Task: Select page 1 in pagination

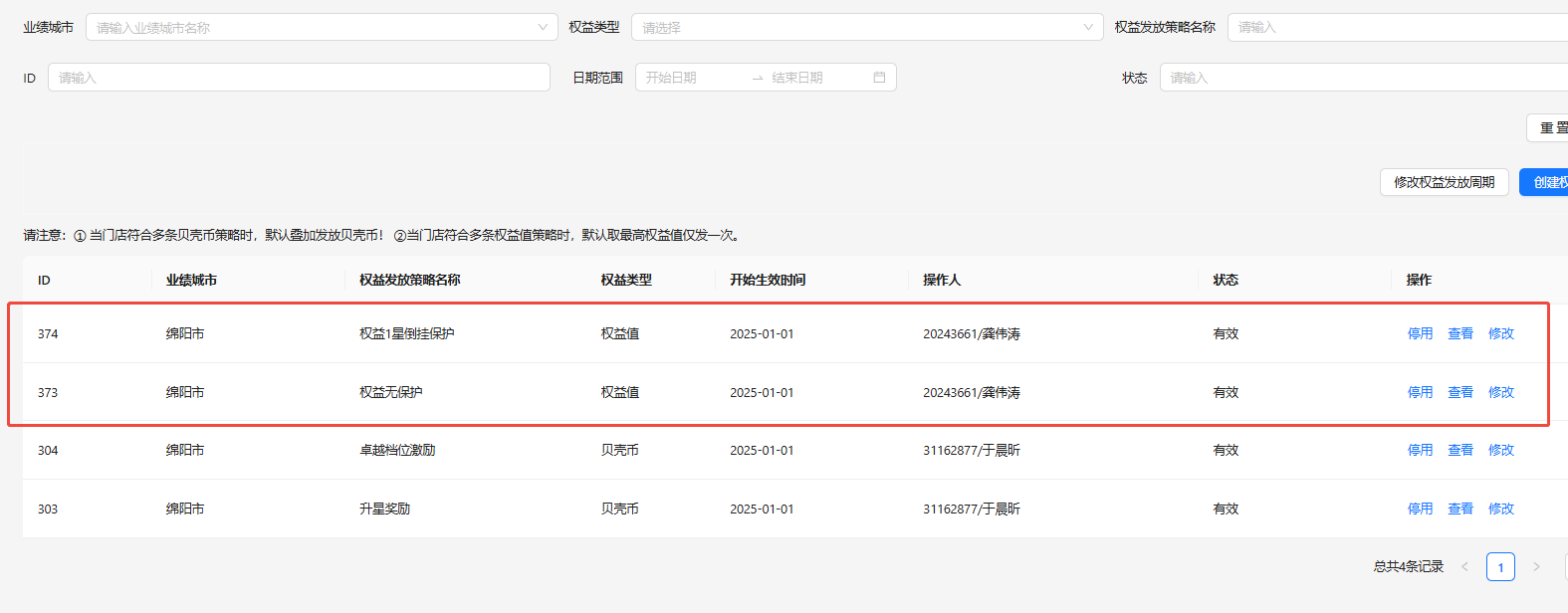Action: (x=1500, y=567)
